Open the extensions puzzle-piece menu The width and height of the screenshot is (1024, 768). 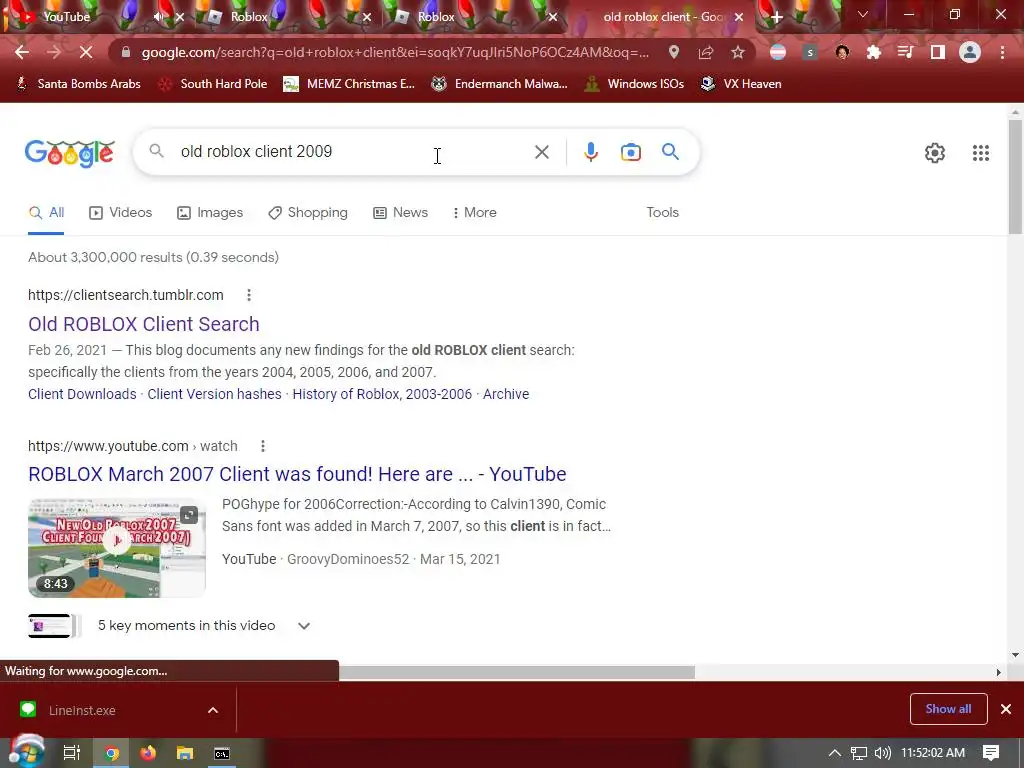point(874,52)
